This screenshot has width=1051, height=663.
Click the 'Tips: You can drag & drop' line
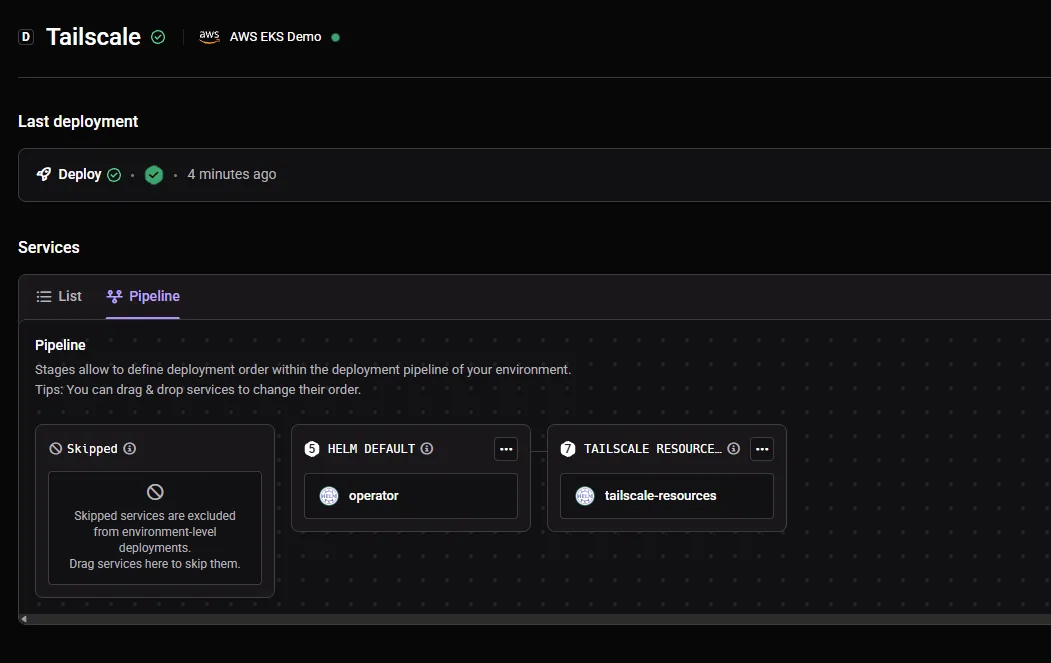198,389
